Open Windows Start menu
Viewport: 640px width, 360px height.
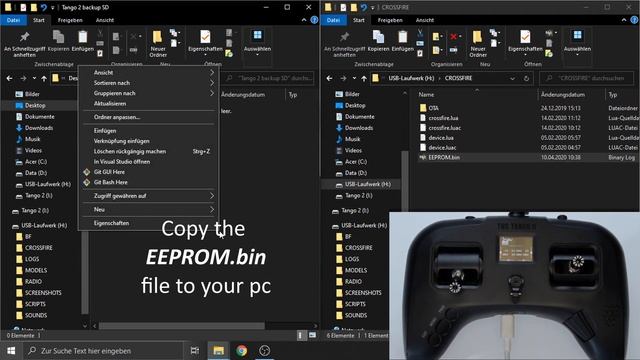(x=11, y=351)
